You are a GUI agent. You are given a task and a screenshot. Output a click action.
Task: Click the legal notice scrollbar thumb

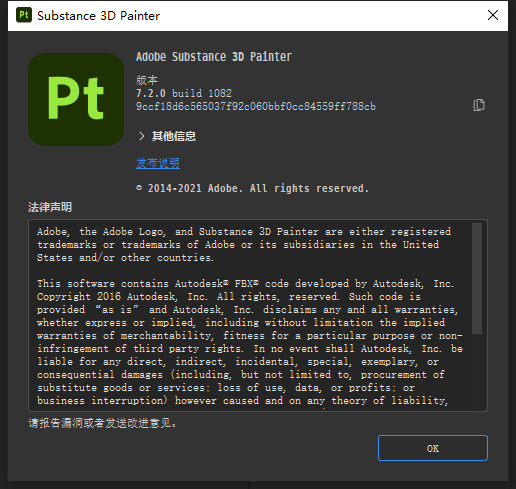pyautogui.click(x=477, y=278)
